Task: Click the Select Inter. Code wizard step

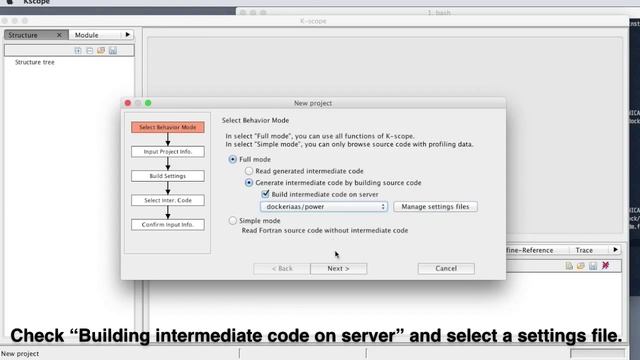Action: (168, 200)
